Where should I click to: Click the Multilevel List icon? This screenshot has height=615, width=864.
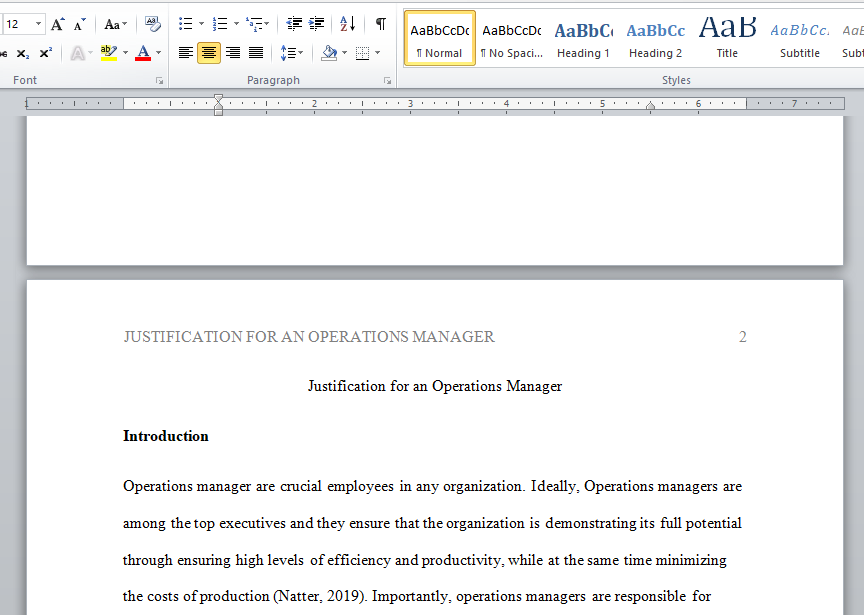pos(254,24)
